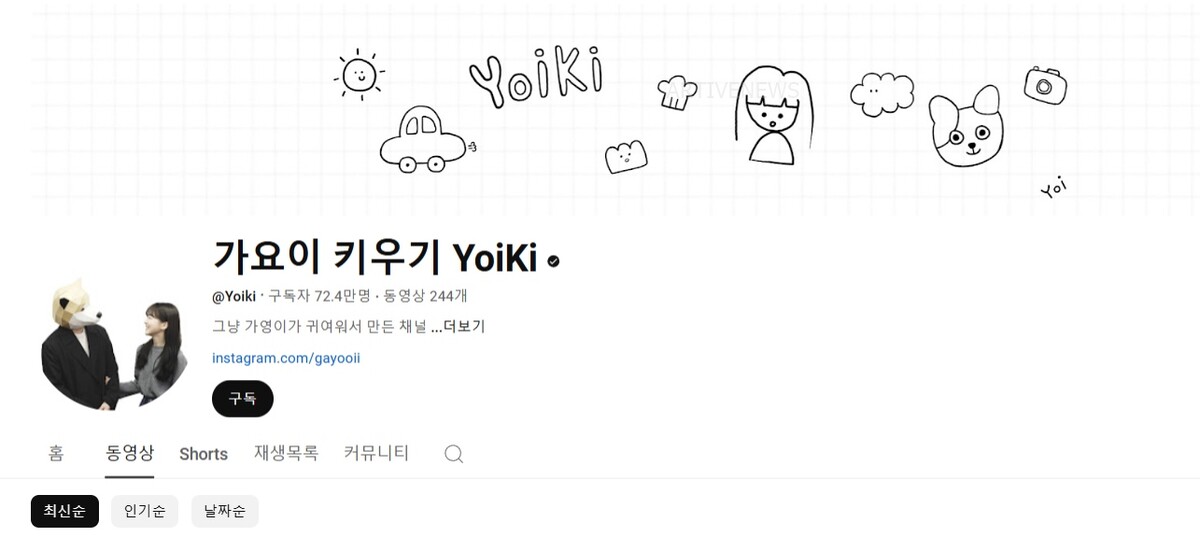Select the 인기순 sort chip
1200x537 pixels.
(145, 511)
